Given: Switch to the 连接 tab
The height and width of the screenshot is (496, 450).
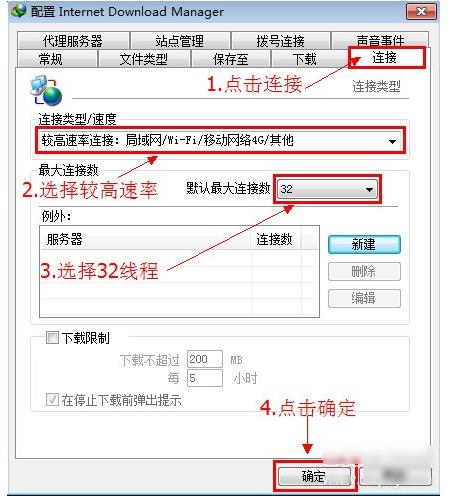Looking at the screenshot, I should tap(387, 58).
